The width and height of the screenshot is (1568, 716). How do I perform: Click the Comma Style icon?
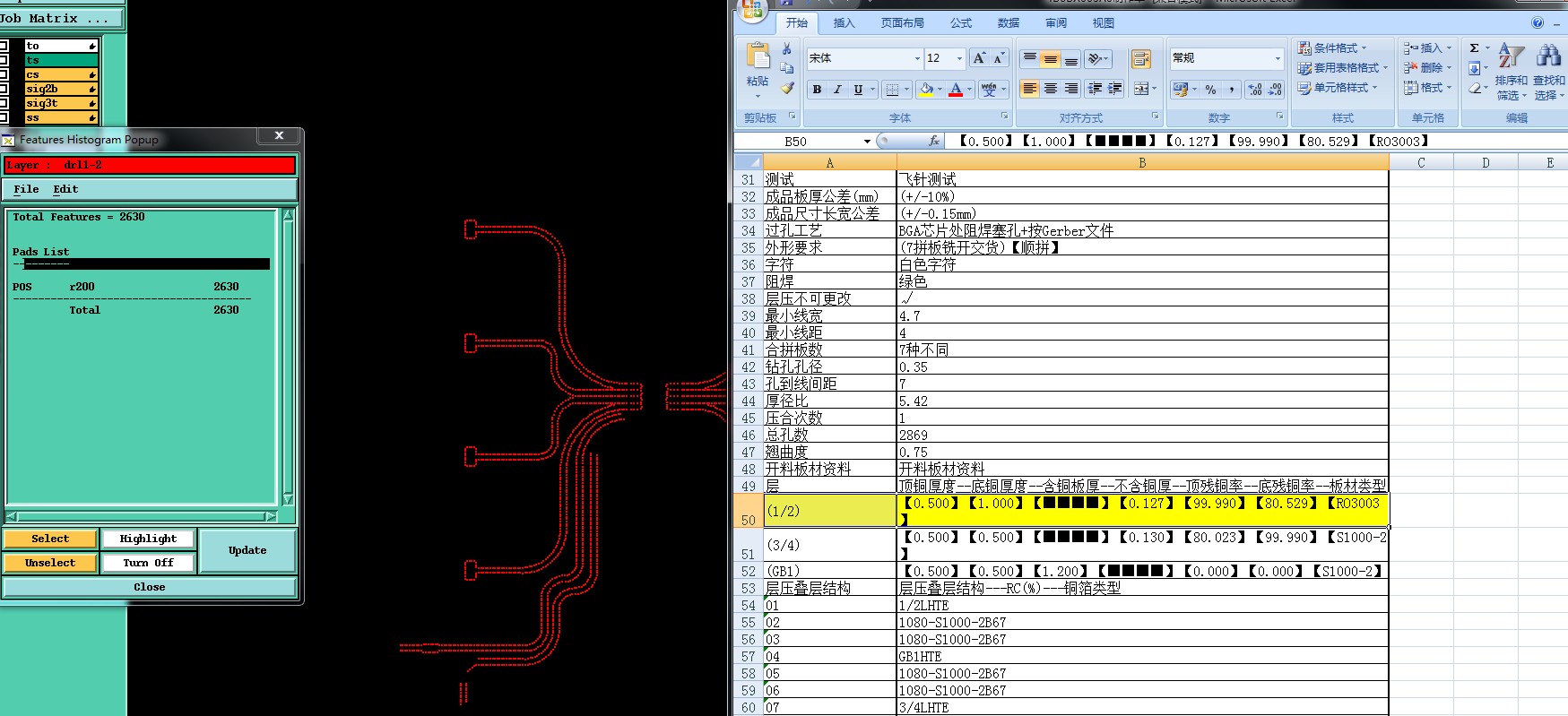point(1232,90)
